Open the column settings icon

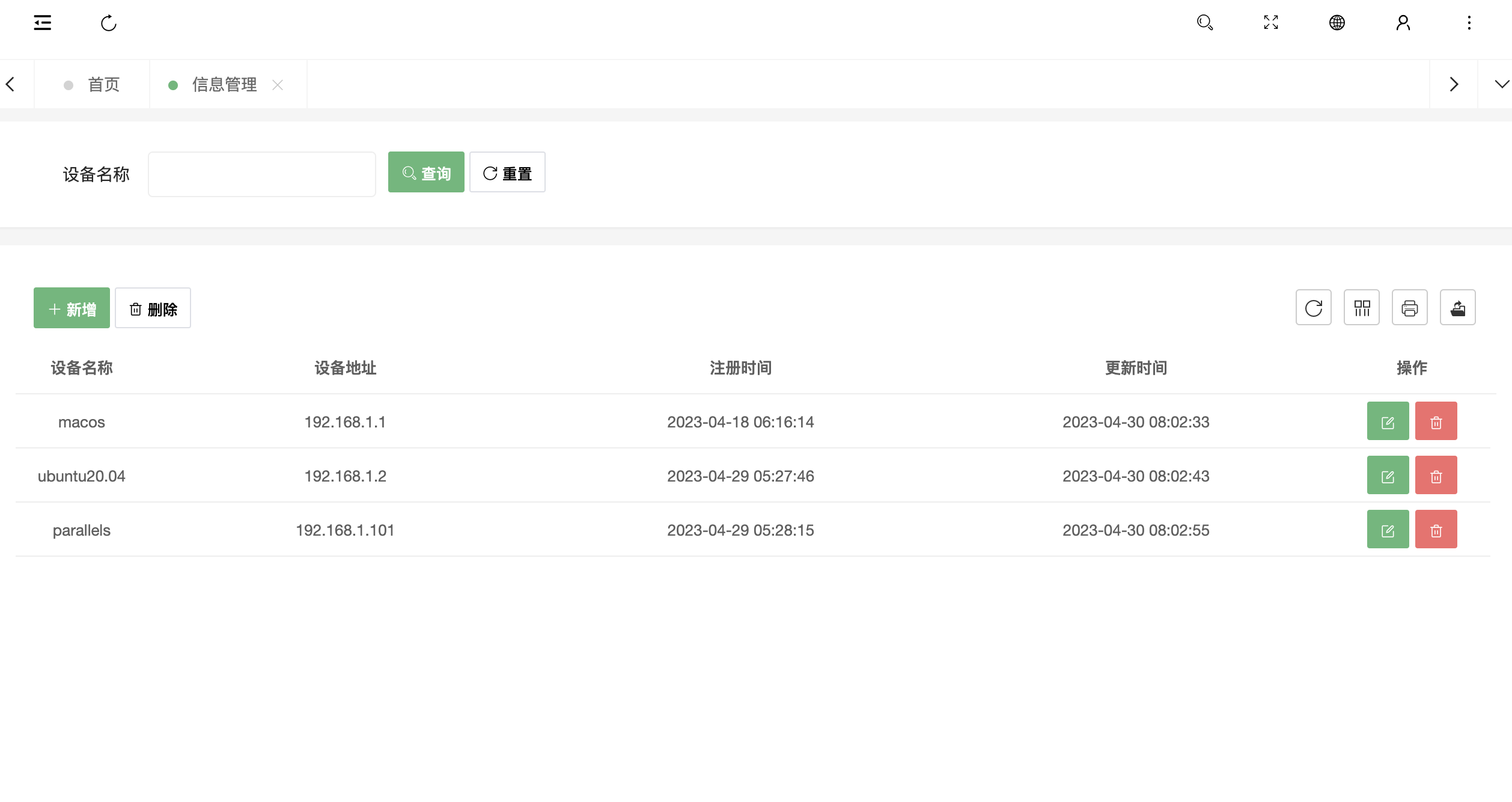(x=1362, y=308)
